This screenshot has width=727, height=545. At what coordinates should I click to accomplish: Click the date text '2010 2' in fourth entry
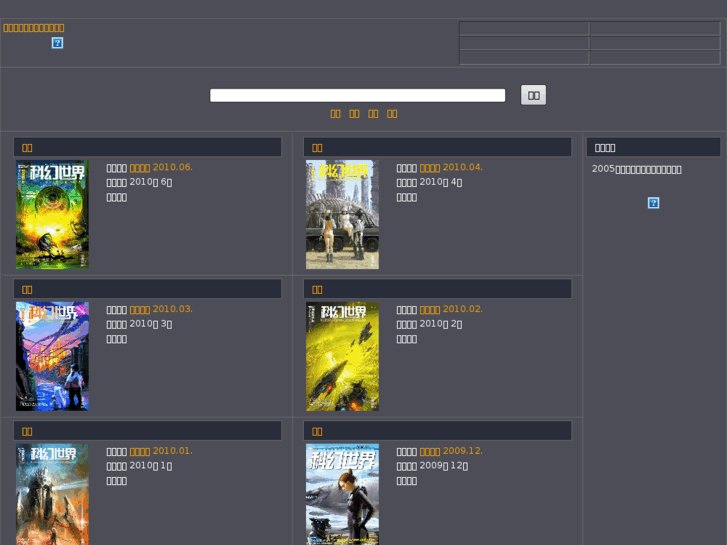[441, 324]
